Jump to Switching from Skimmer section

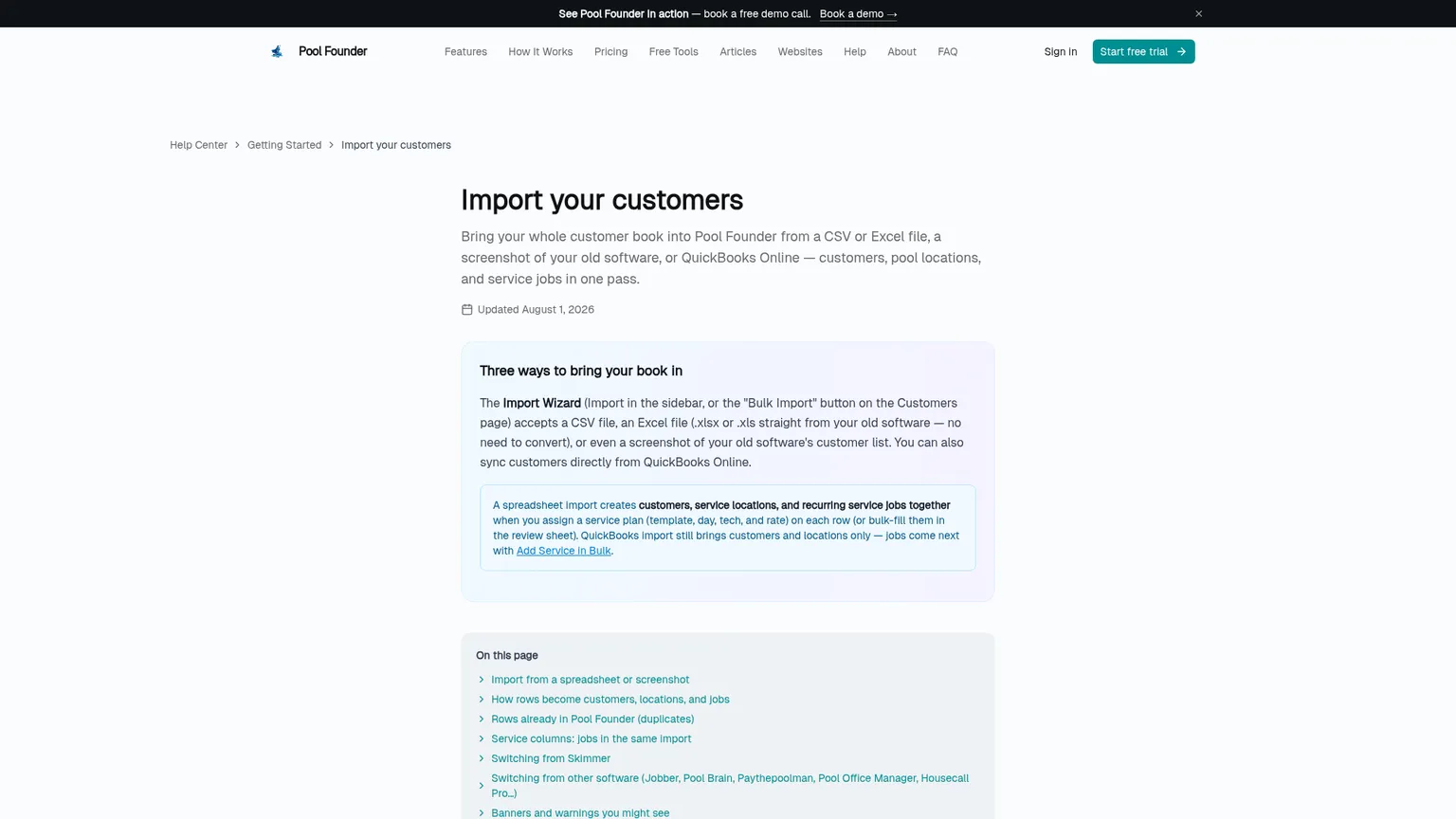pyautogui.click(x=551, y=759)
